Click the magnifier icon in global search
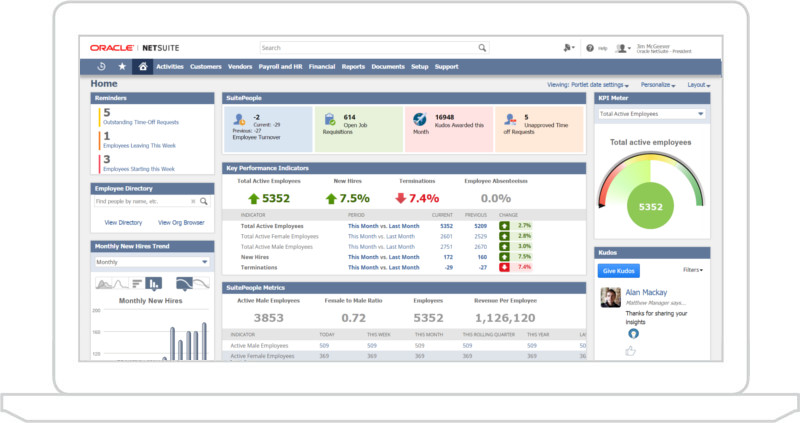Image resolution: width=800 pixels, height=423 pixels. click(x=482, y=47)
